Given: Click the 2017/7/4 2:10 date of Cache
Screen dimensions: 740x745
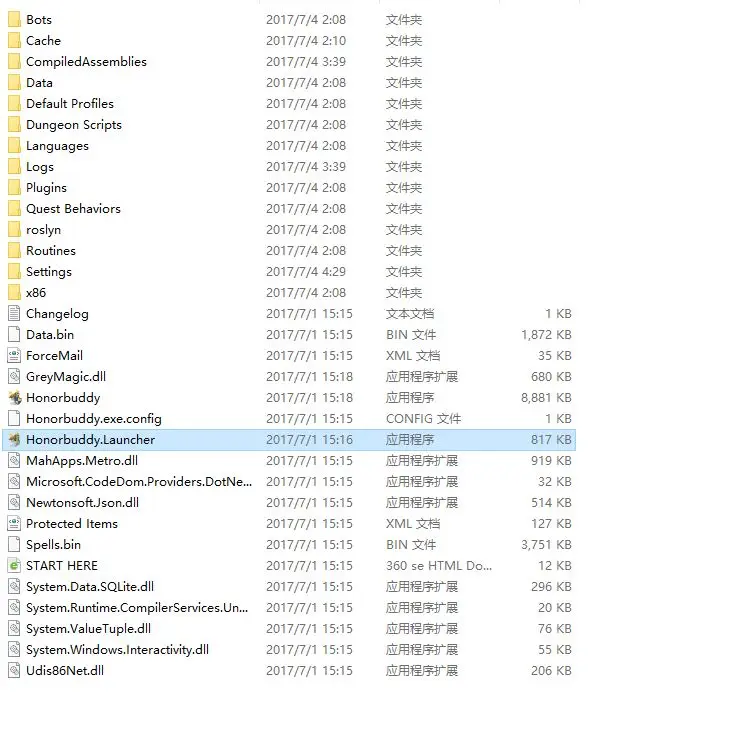Looking at the screenshot, I should point(306,41).
